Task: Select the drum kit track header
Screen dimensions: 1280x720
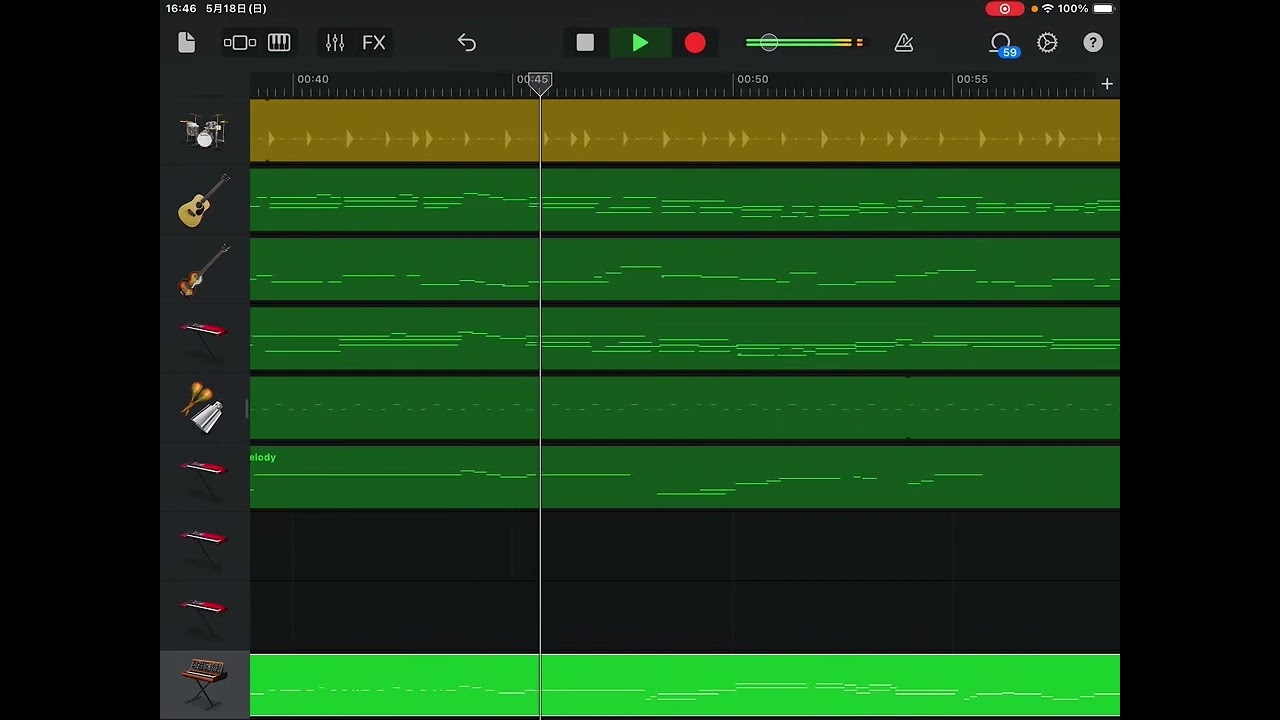Action: 205,131
